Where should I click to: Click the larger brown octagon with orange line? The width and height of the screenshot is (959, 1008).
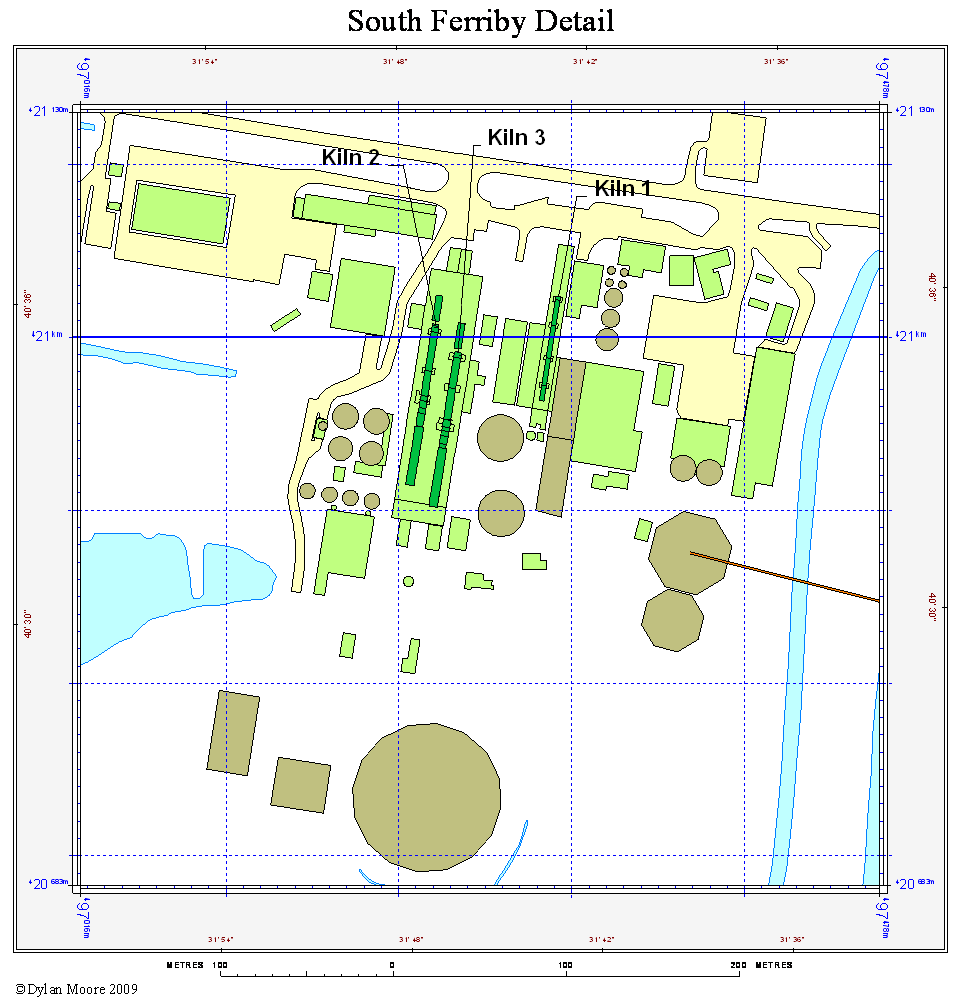pyautogui.click(x=690, y=552)
